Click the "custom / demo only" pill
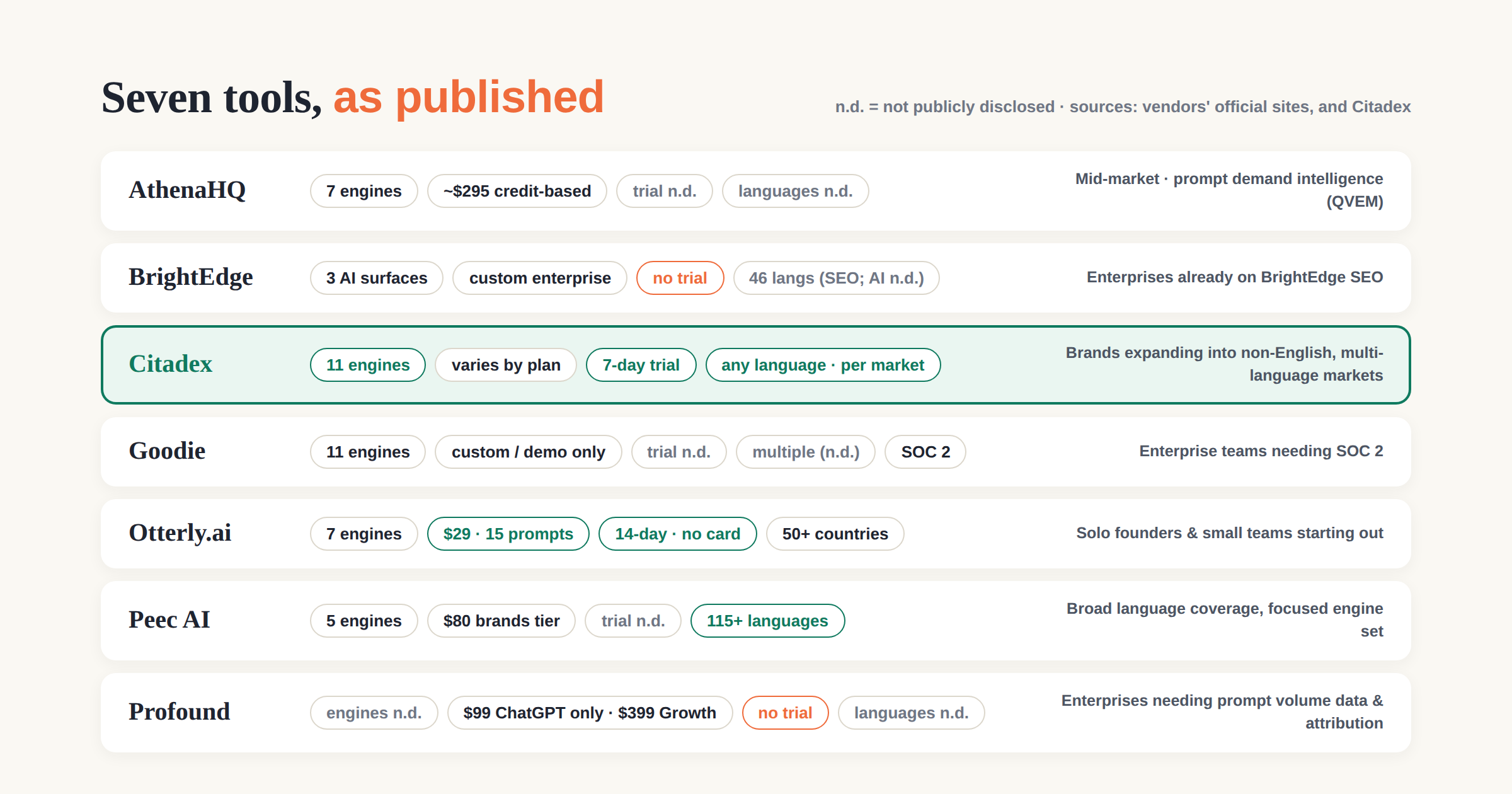This screenshot has height=794, width=1512. [529, 452]
